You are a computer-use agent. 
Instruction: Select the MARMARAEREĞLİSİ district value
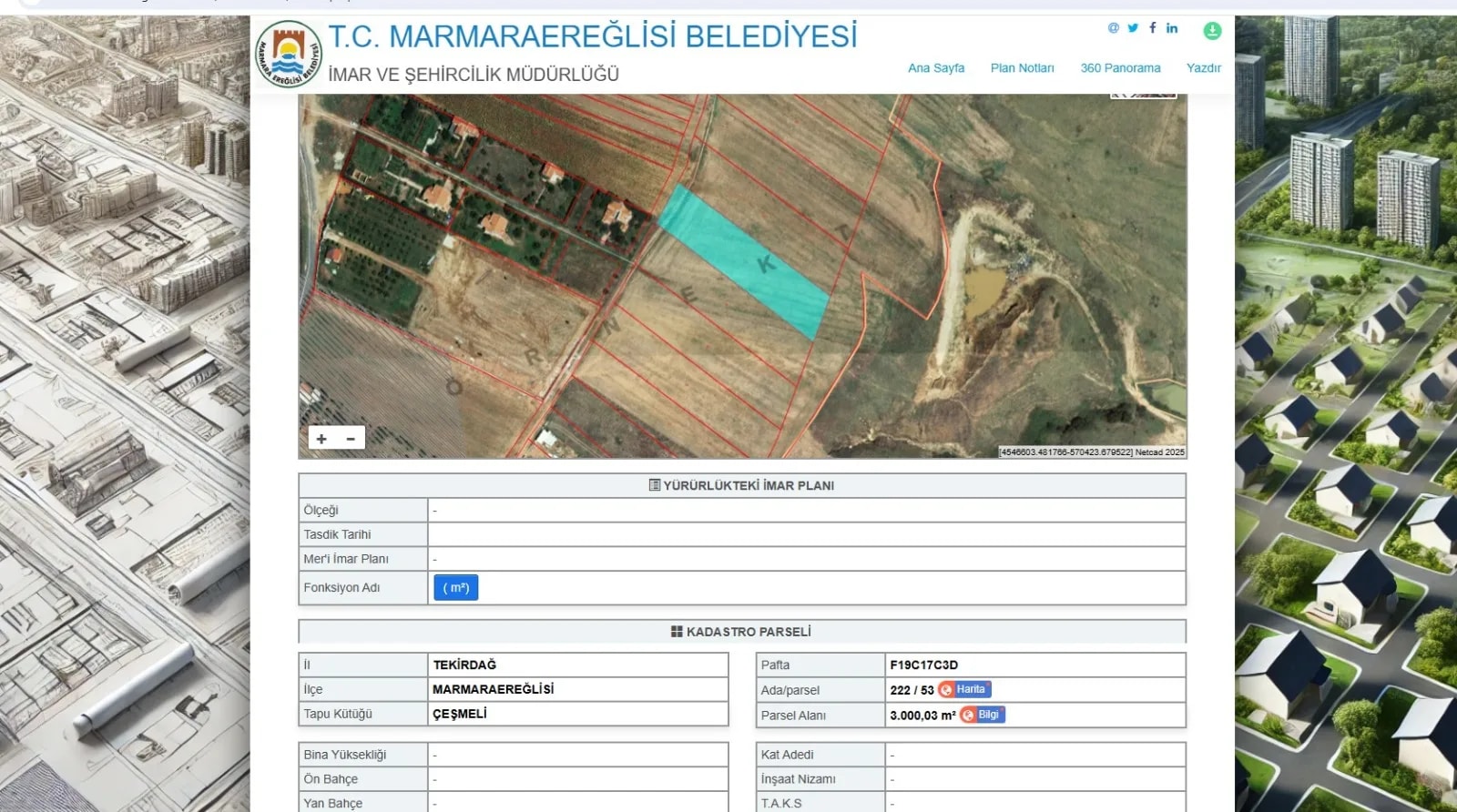click(x=494, y=690)
